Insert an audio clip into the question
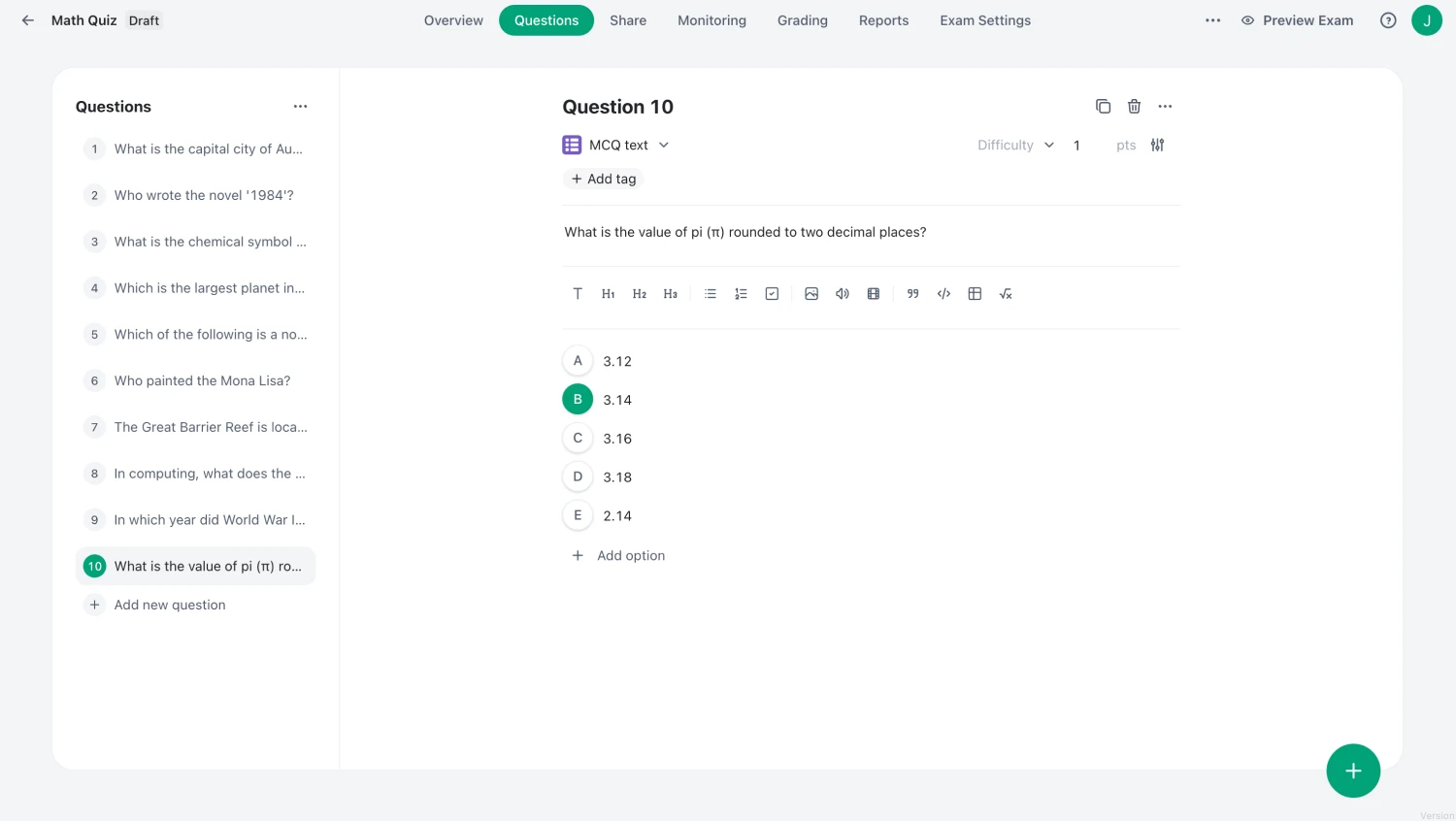 [x=843, y=294]
